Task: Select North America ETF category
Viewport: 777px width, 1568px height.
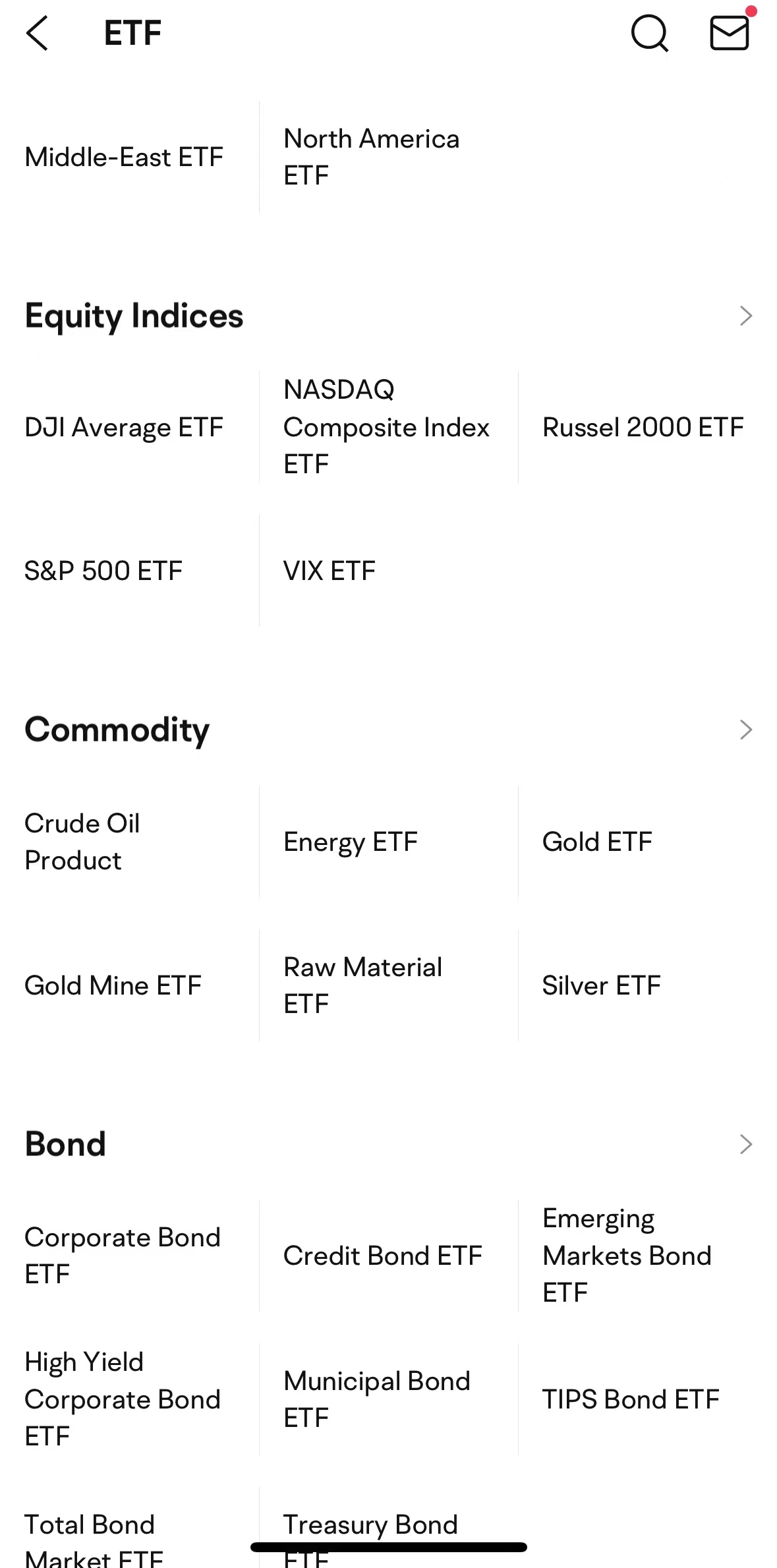Action: tap(372, 157)
